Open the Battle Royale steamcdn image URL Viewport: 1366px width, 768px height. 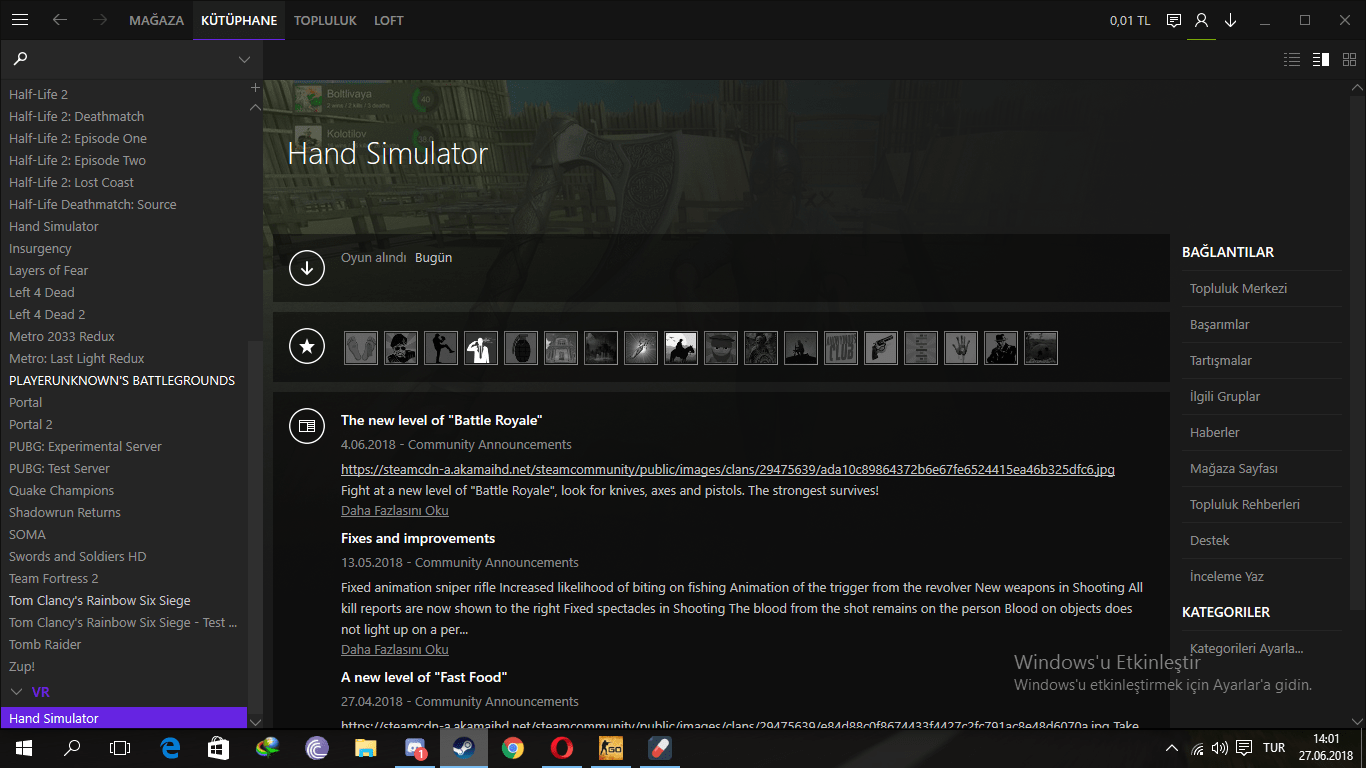(728, 469)
